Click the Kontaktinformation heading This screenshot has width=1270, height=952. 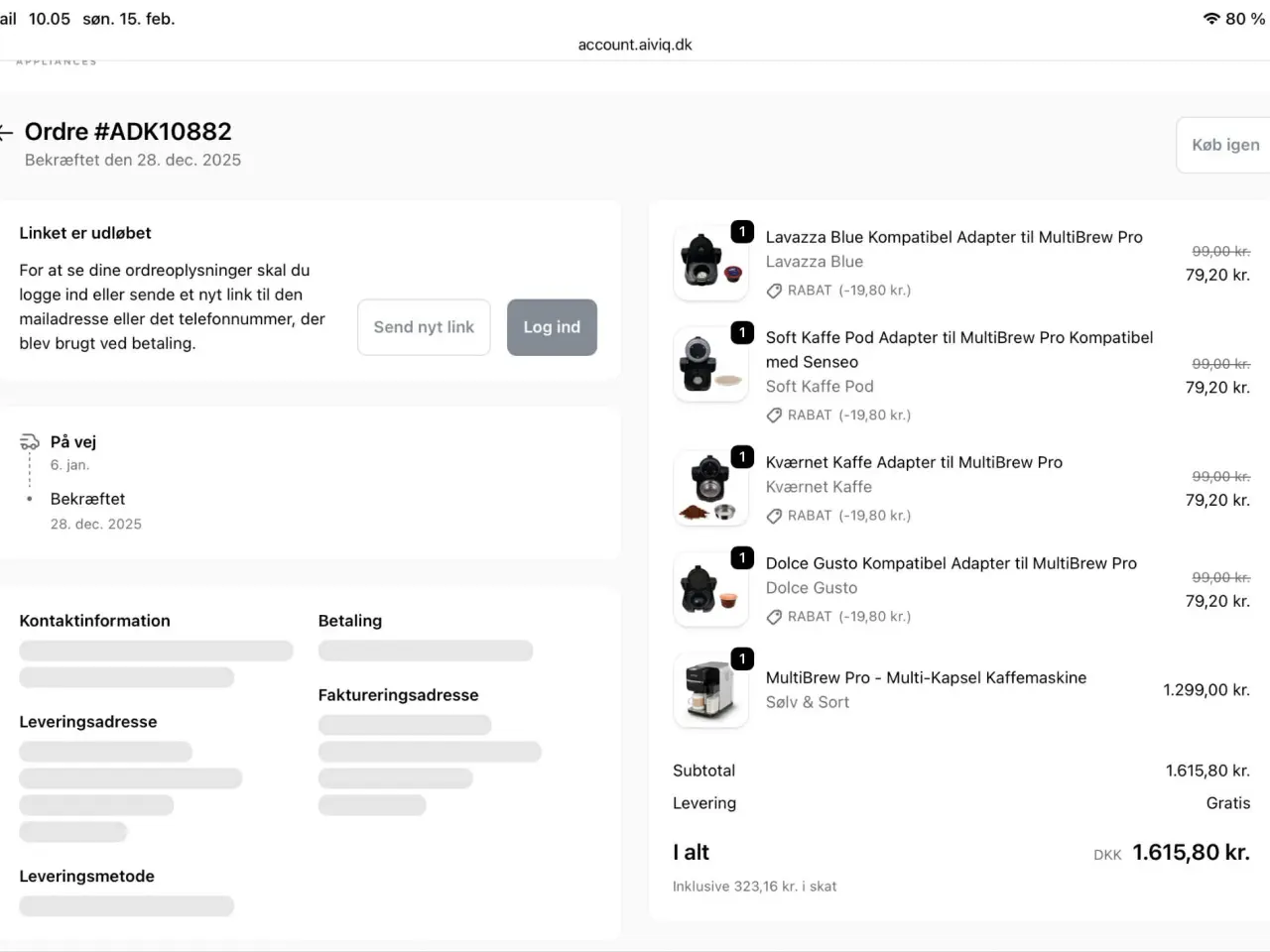95,621
